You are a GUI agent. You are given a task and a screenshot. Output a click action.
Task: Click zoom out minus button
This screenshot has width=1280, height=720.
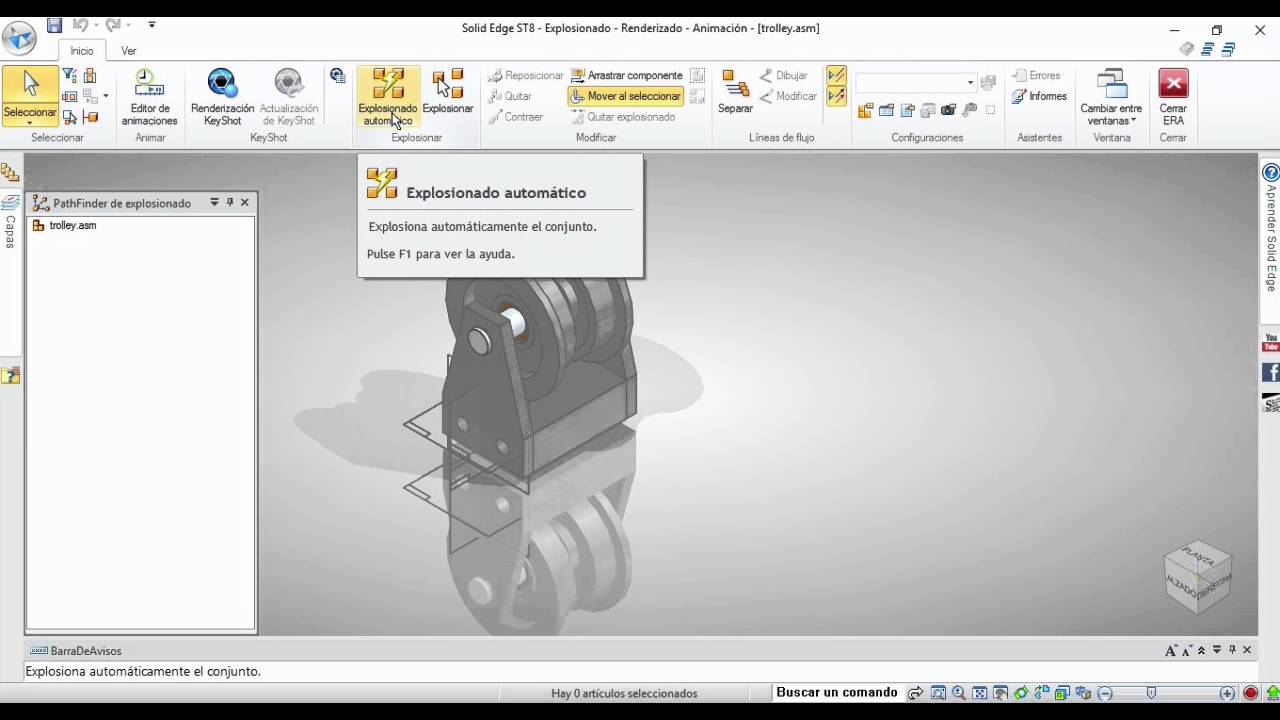click(x=1105, y=693)
